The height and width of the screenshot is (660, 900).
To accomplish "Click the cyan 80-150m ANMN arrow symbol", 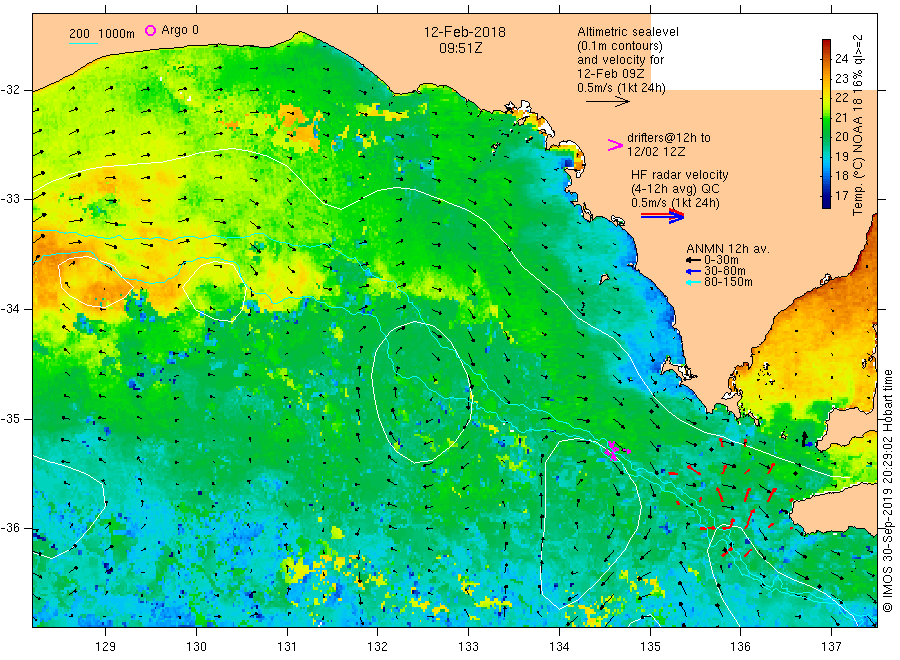I will coord(693,282).
